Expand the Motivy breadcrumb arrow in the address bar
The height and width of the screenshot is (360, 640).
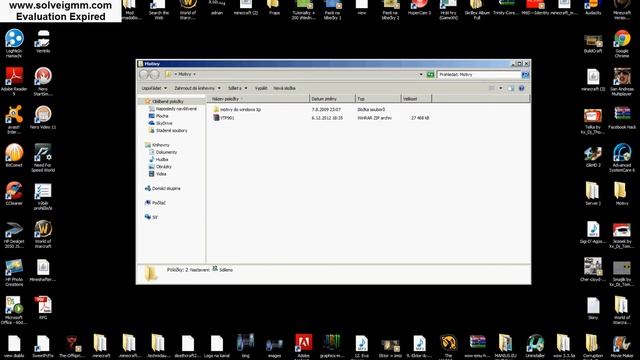[194, 74]
